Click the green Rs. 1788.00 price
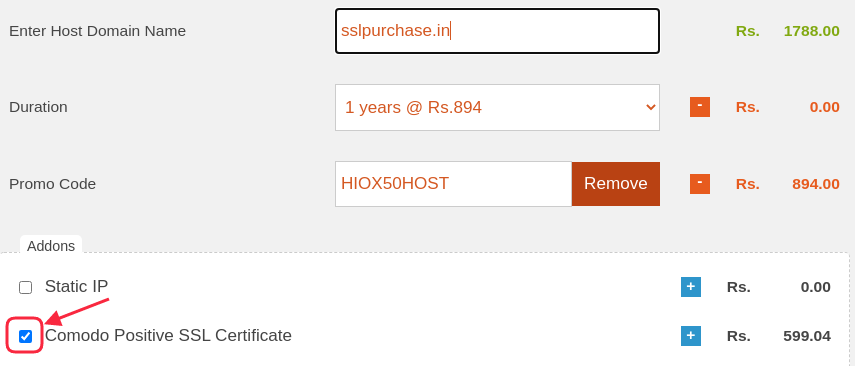Screen dimensions: 855x366 pyautogui.click(x=787, y=31)
